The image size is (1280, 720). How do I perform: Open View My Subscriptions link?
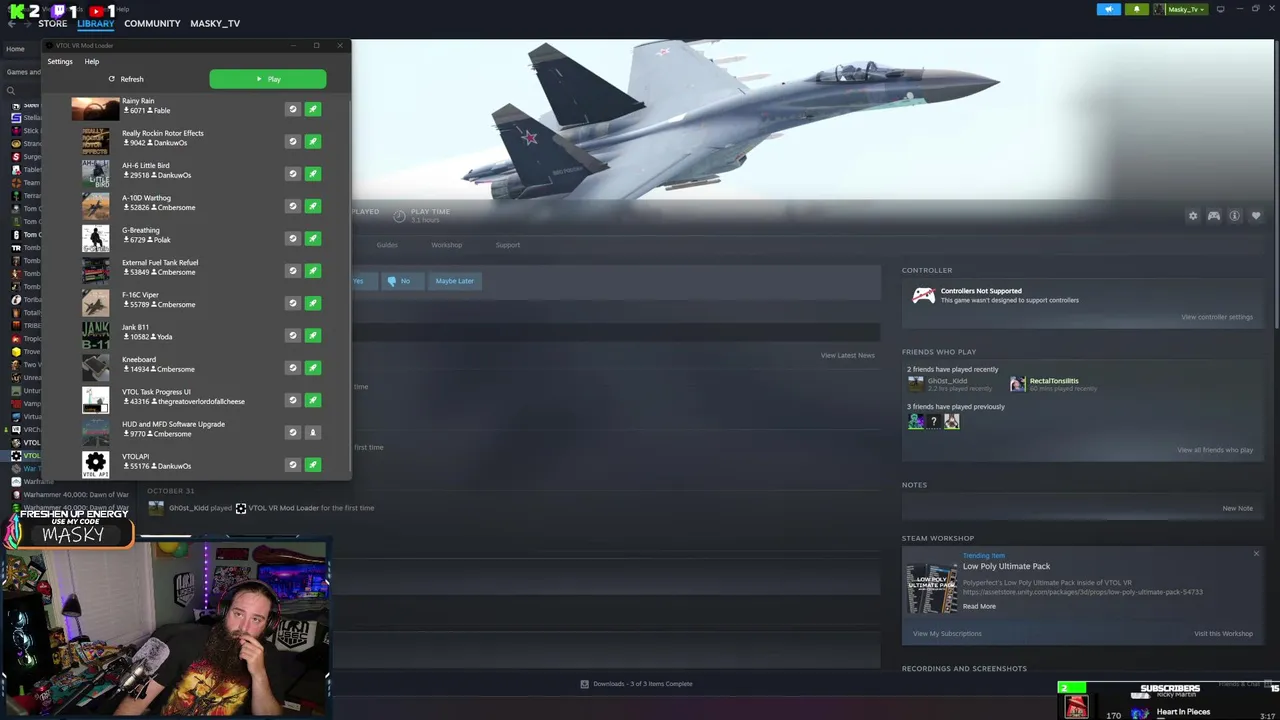tap(947, 633)
